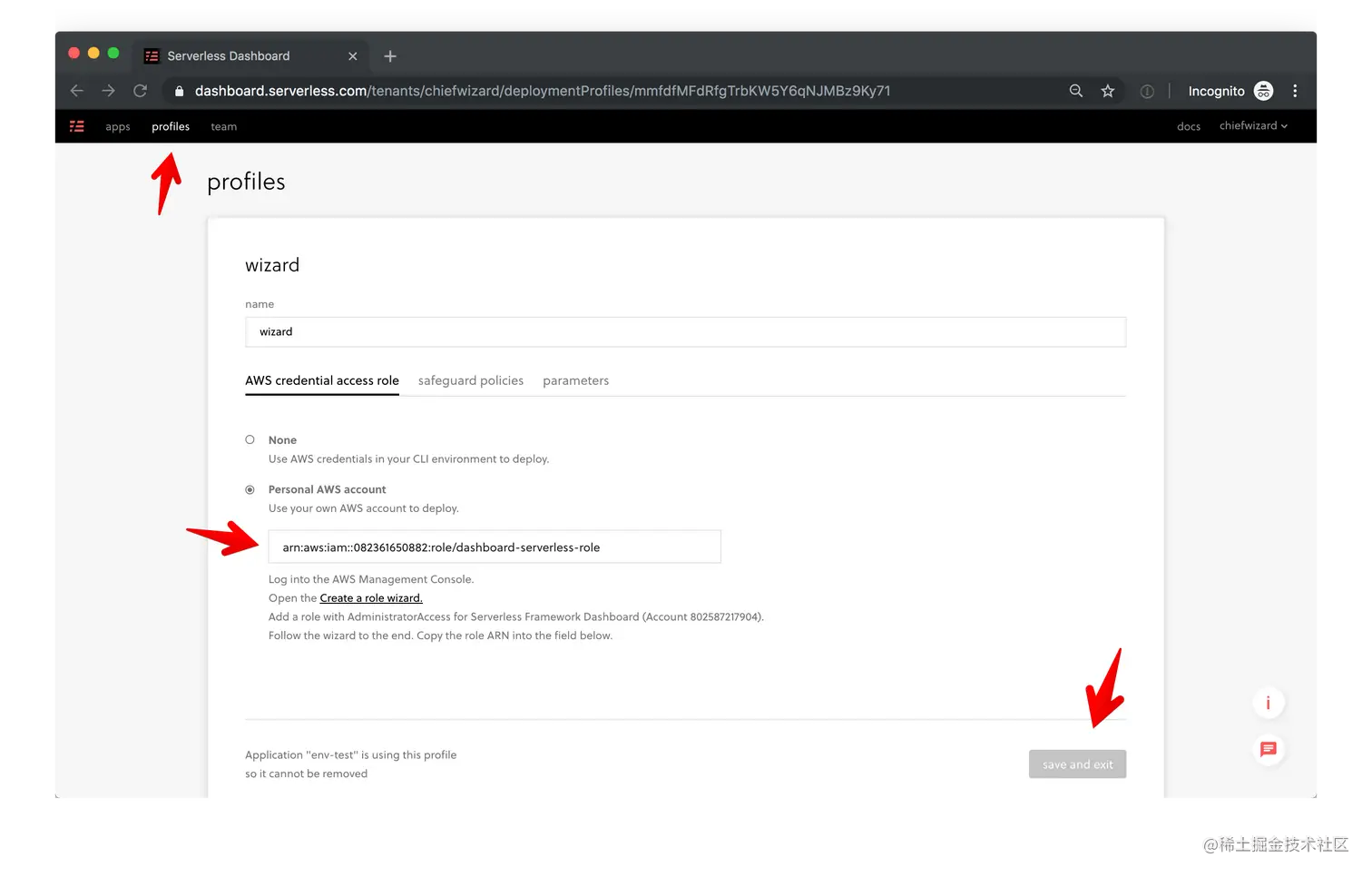
Task: Click the save and exit button
Action: tap(1077, 764)
